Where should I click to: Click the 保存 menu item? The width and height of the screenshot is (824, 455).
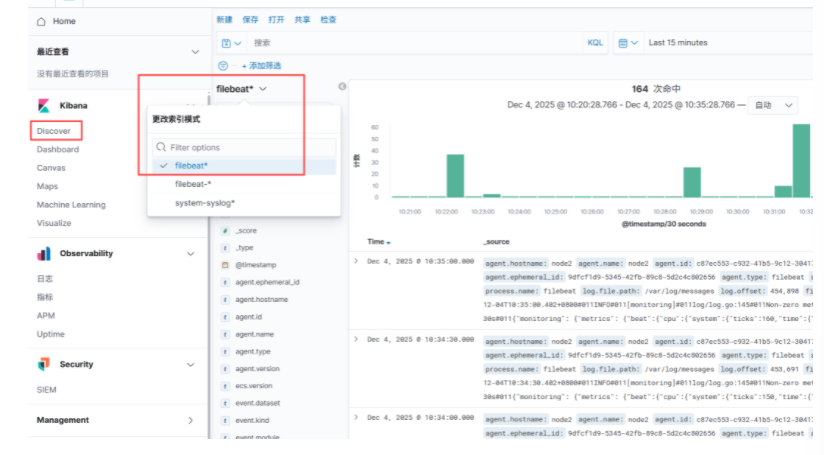(250, 19)
